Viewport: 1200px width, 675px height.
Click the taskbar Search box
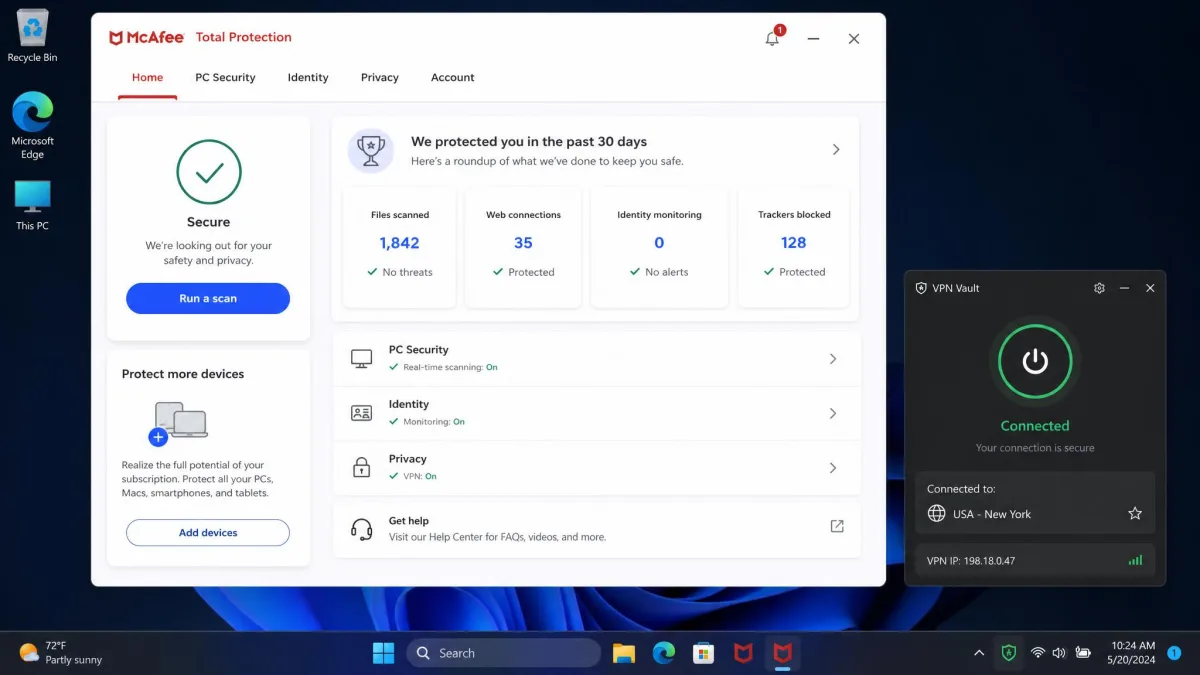[x=504, y=653]
